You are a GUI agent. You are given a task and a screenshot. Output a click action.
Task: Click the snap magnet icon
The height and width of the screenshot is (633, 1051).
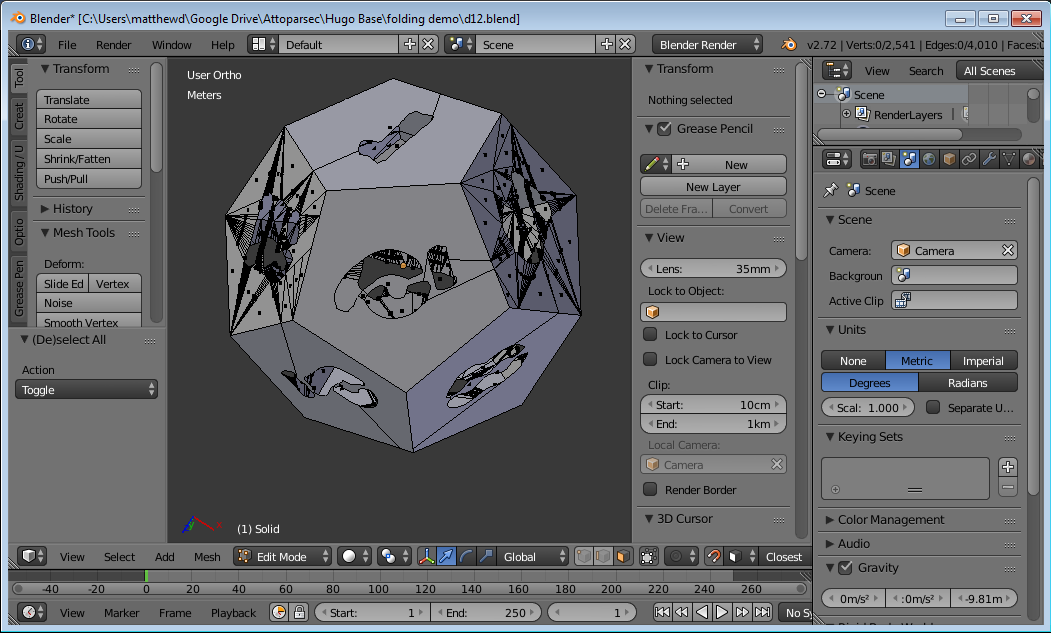(714, 557)
